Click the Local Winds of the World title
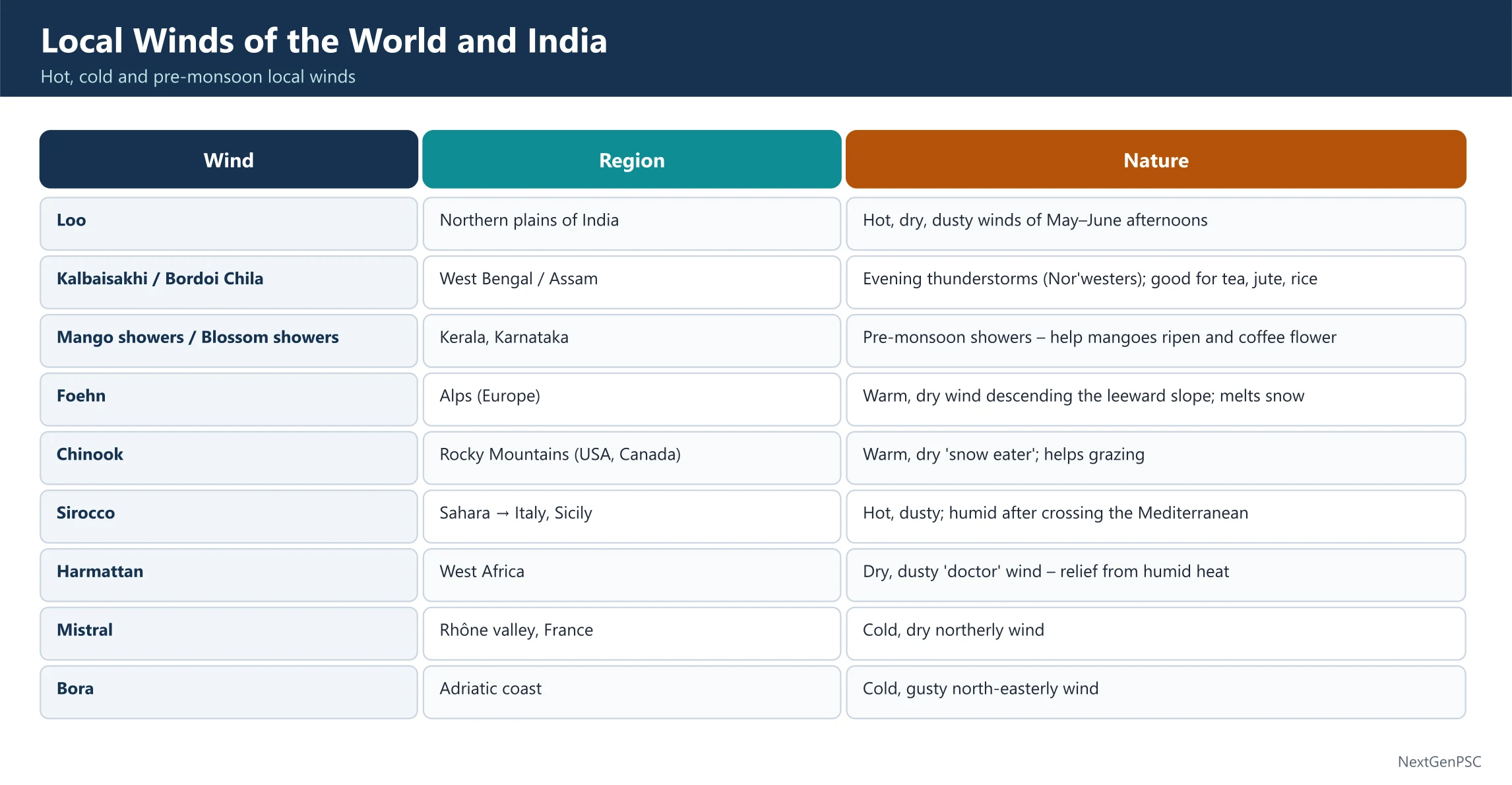The image size is (1512, 785). 324,41
